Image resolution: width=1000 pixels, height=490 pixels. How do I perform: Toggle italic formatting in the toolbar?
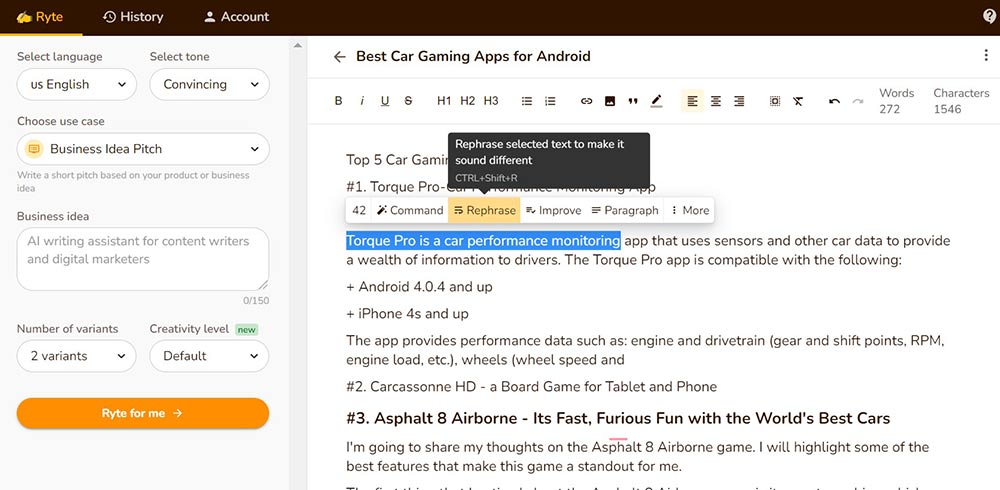point(361,101)
